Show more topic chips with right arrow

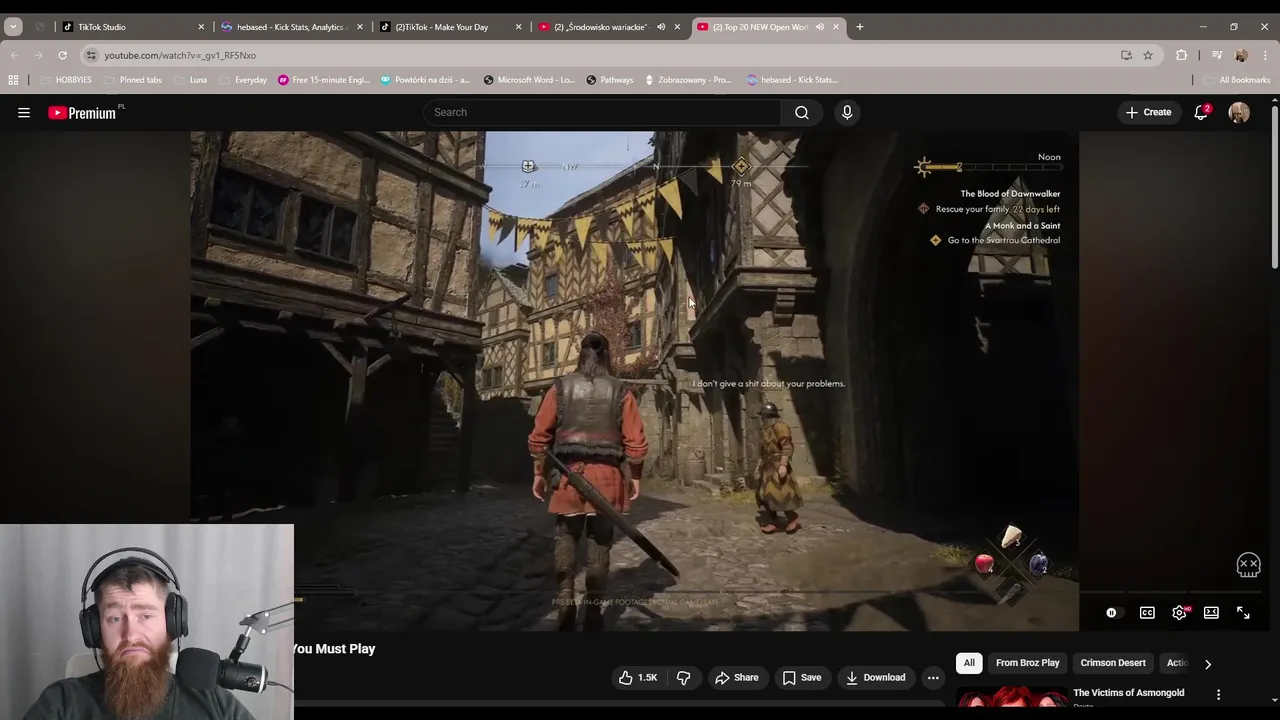[1207, 663]
